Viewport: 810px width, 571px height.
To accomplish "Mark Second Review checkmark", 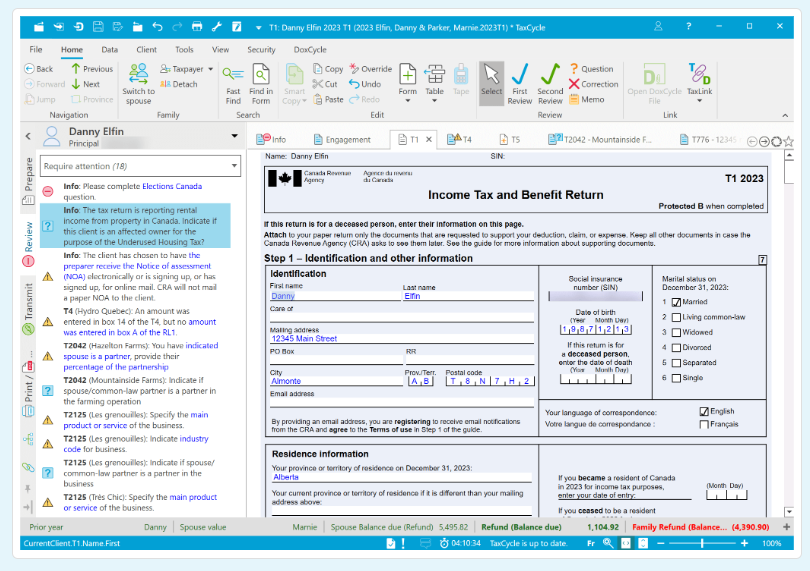I will coord(550,84).
